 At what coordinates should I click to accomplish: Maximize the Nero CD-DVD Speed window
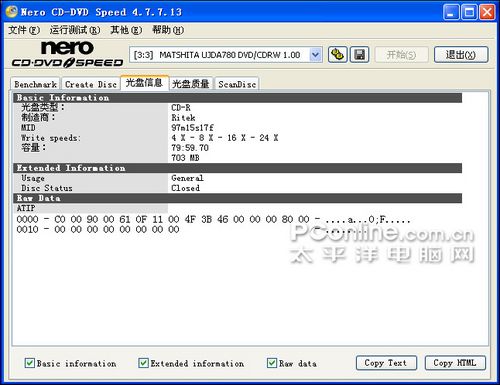click(469, 12)
